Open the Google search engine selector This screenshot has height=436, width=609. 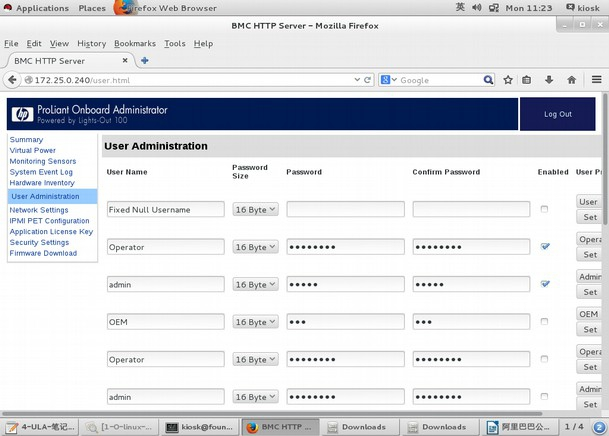(388, 80)
